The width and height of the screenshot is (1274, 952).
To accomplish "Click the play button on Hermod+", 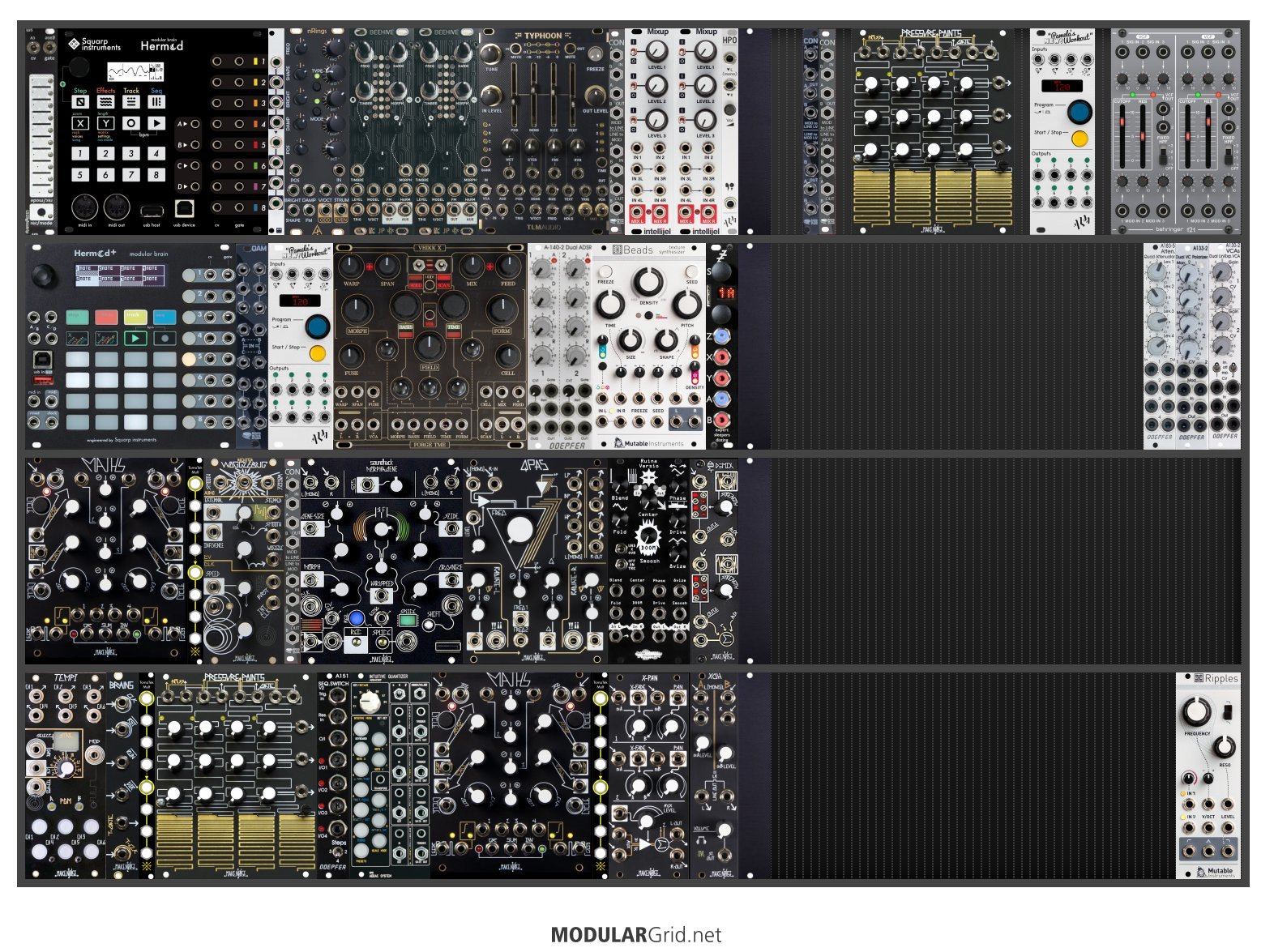I will pyautogui.click(x=135, y=338).
